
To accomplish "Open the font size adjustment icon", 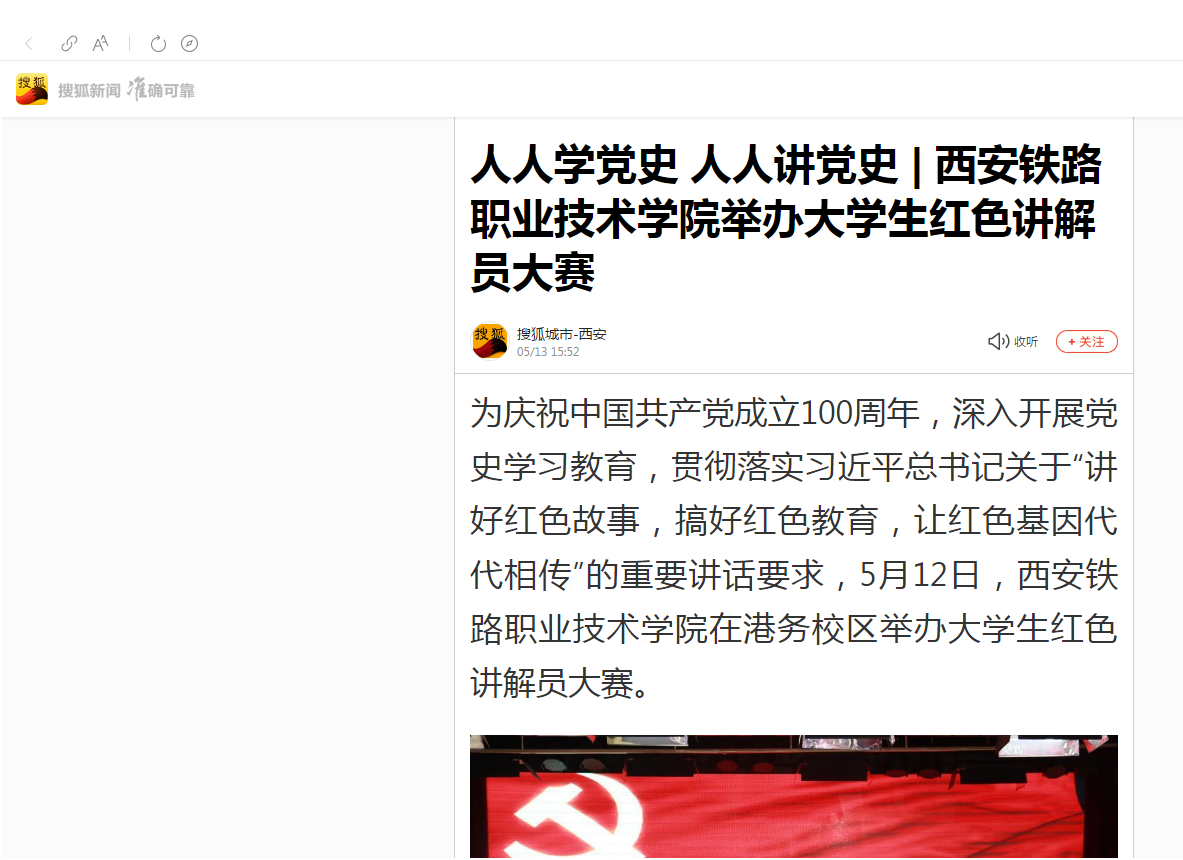I will click(100, 44).
